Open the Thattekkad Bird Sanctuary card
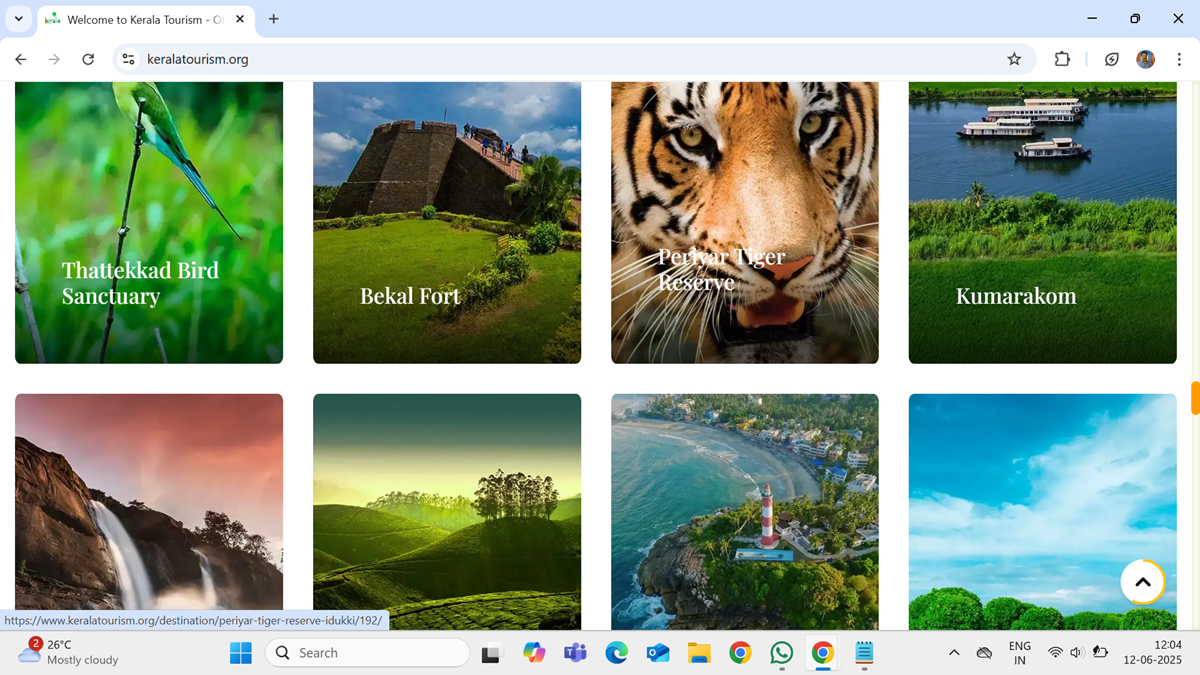1200x675 pixels. [149, 222]
